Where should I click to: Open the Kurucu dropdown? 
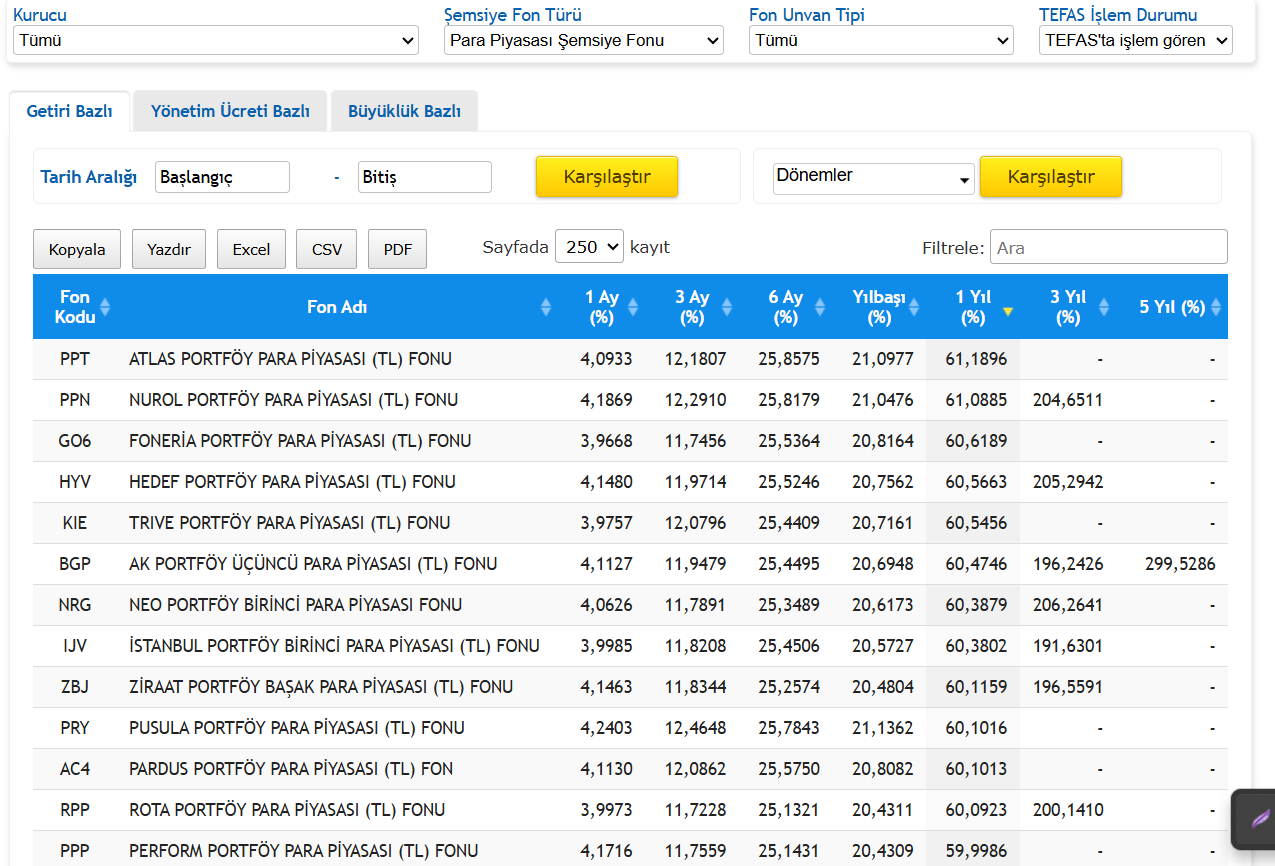click(x=216, y=41)
